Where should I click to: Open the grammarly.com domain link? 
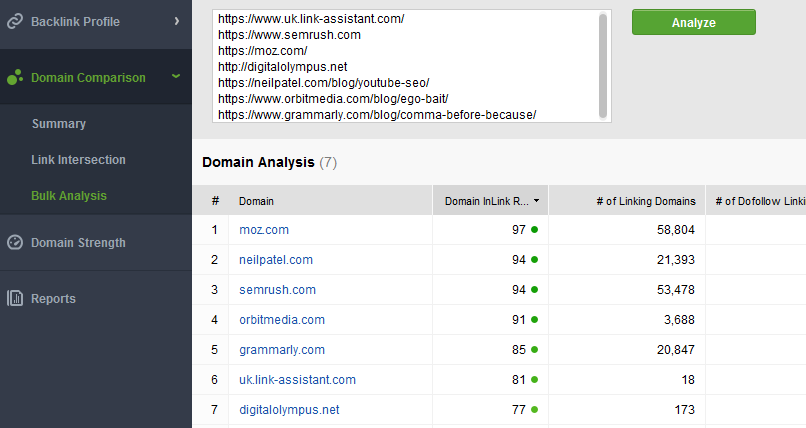pyautogui.click(x=282, y=350)
